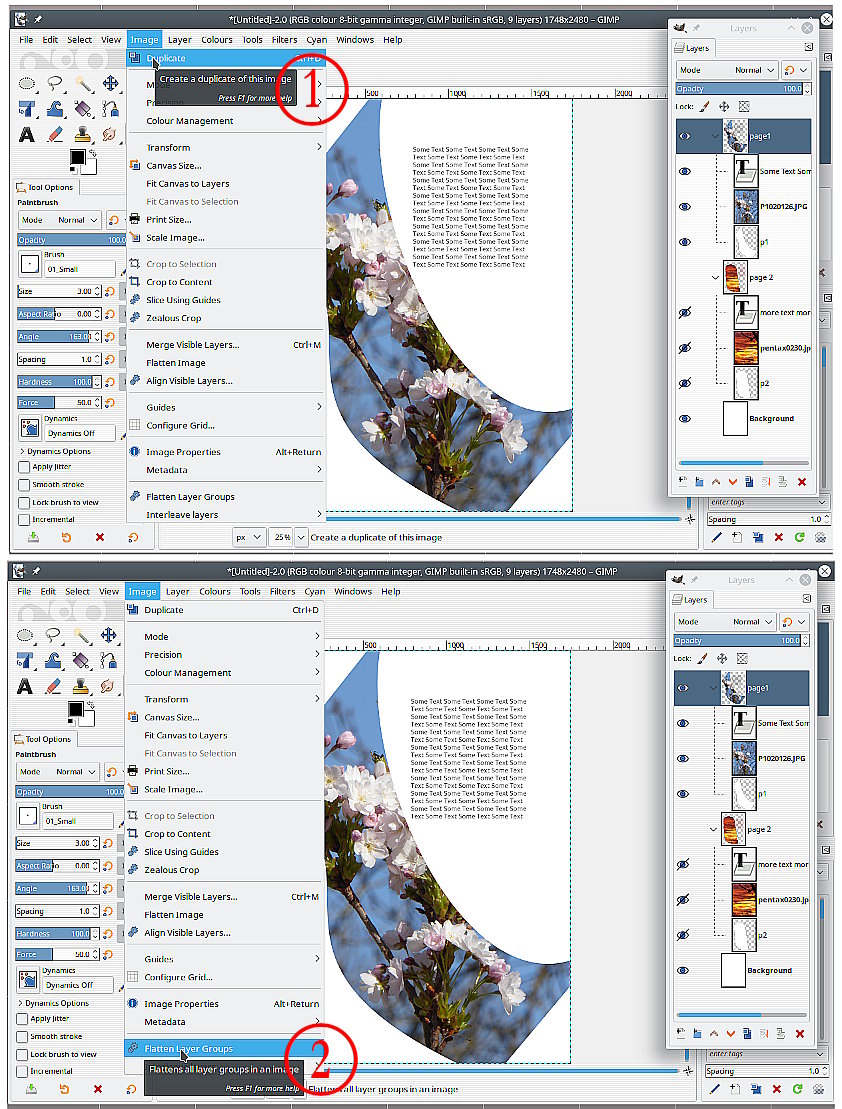Screen dimensions: 842x1109
Task: Raise layer with up arrow in upper Layers panel
Action: click(x=716, y=482)
